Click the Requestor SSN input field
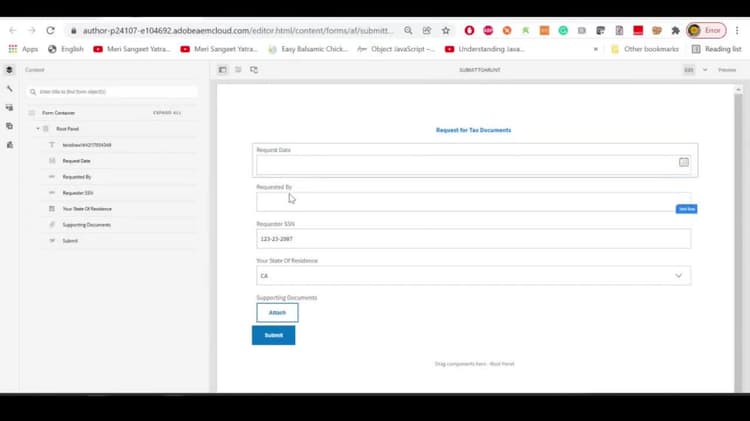 click(474, 239)
